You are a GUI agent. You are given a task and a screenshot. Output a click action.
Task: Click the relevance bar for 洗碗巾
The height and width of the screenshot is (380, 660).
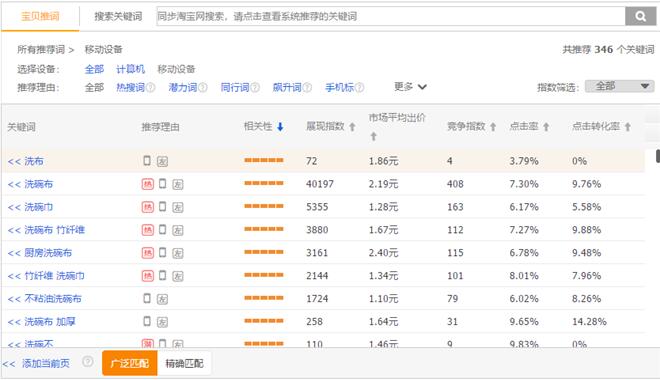click(264, 206)
